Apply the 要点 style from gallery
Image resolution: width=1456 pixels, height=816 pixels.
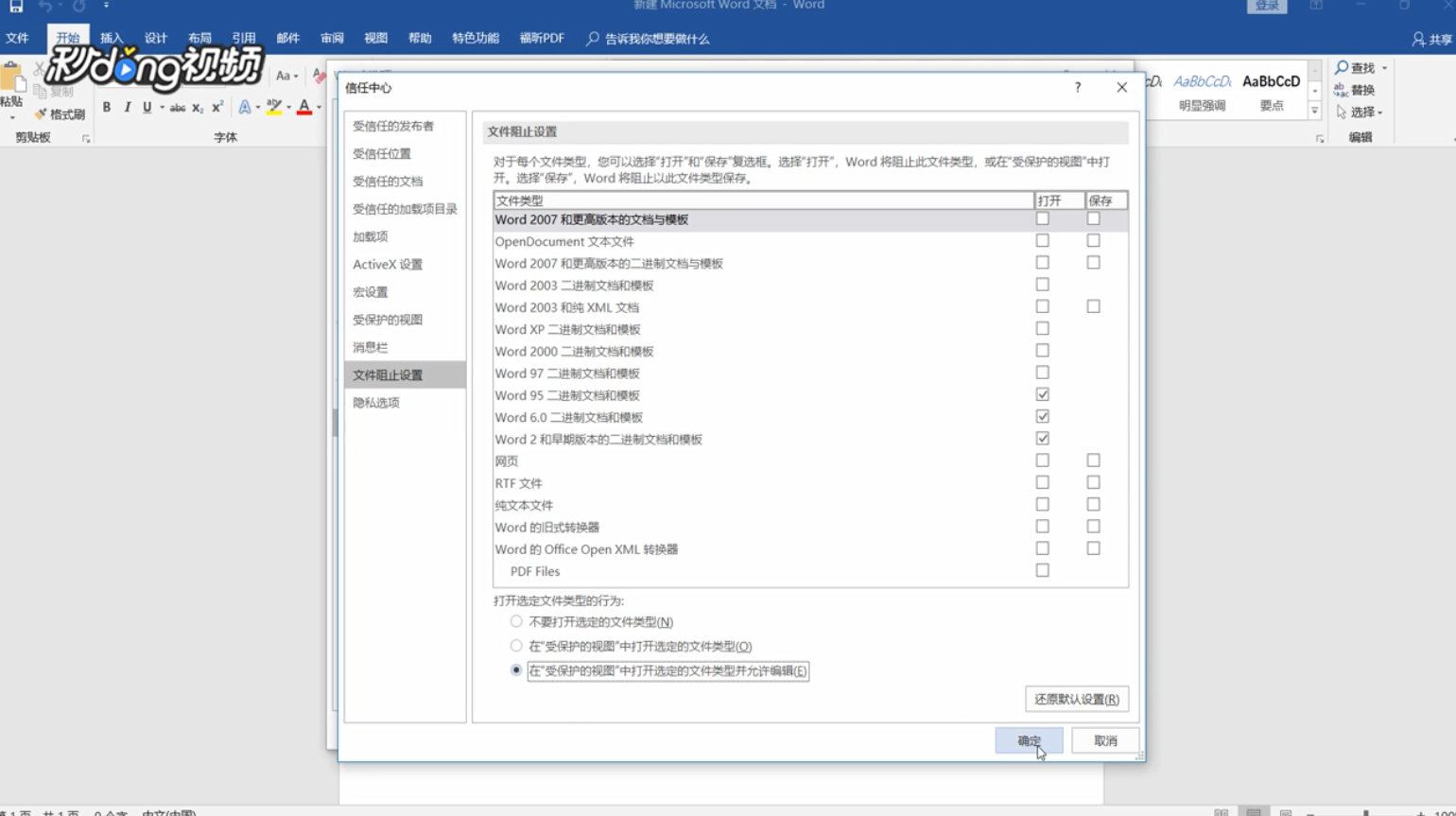1272,93
